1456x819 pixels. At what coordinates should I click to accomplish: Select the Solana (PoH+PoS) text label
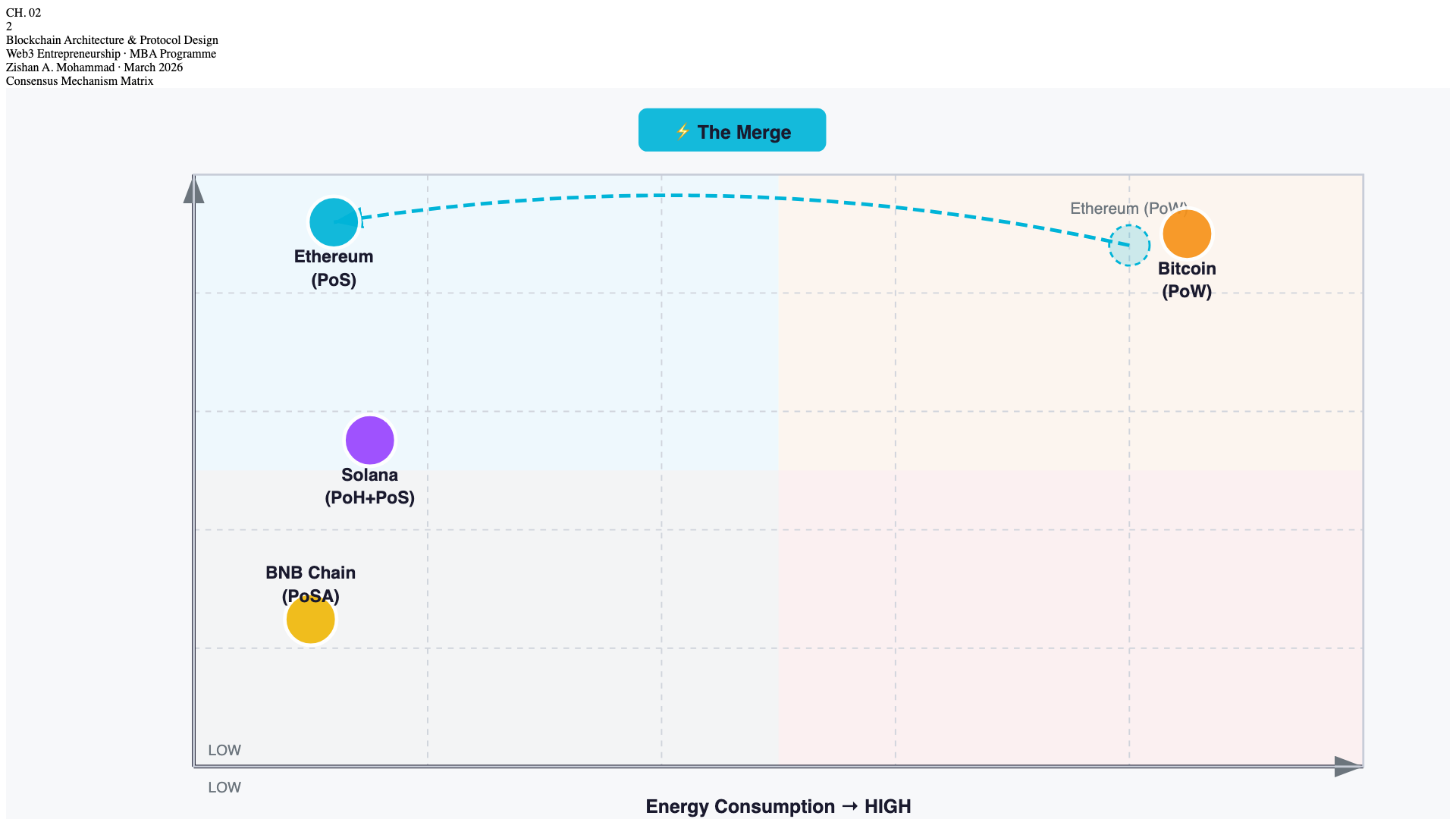point(369,486)
